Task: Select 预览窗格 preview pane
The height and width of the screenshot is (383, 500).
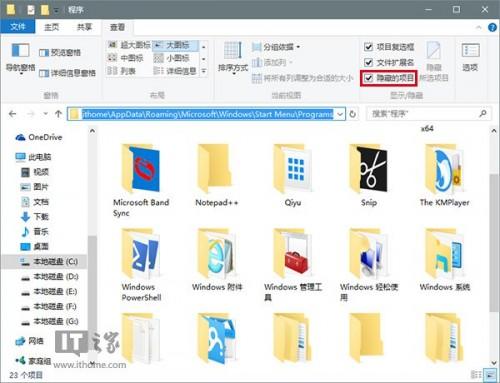Action: [x=60, y=52]
